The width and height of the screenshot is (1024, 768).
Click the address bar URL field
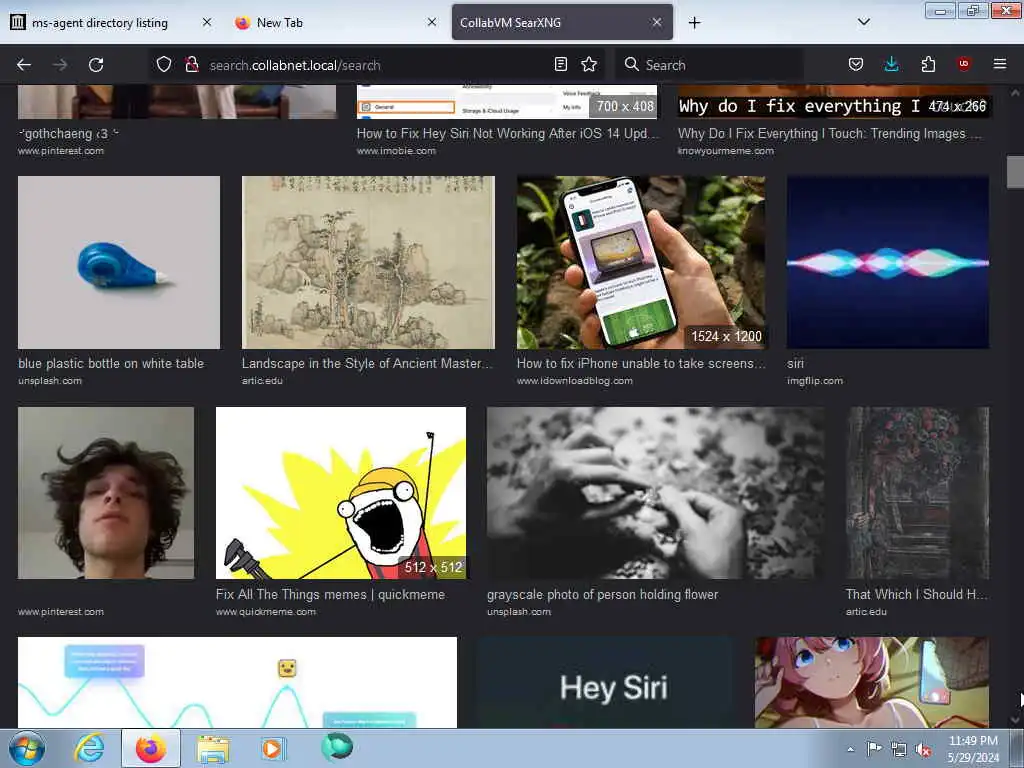point(376,65)
